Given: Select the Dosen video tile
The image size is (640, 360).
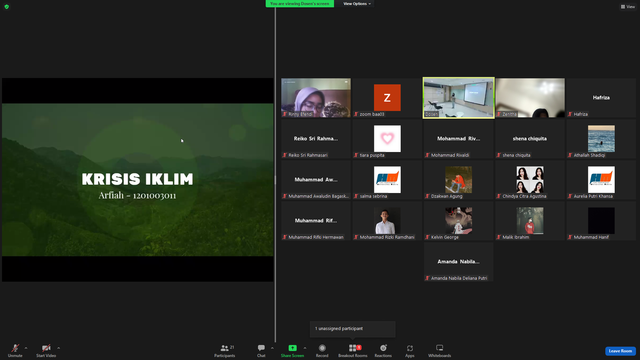Looking at the screenshot, I should click(458, 98).
